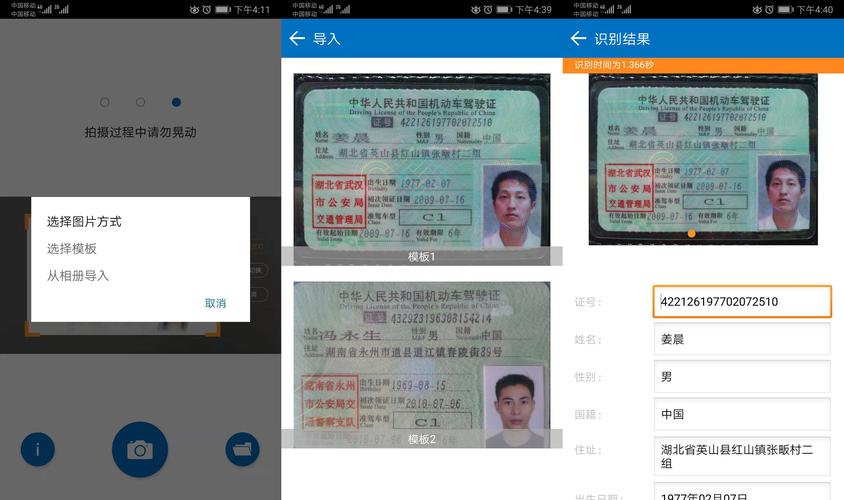Edit the 性别 field showing 男
This screenshot has height=500, width=844.
tap(742, 377)
